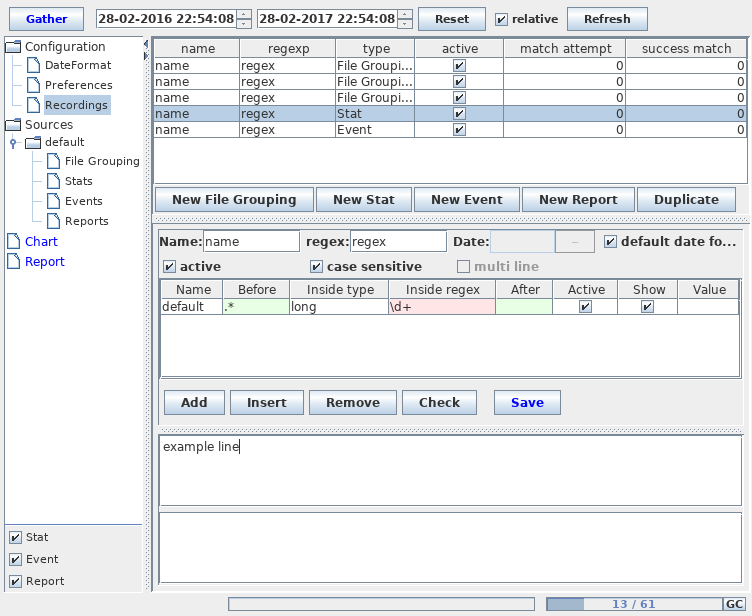Collapse the default source tree node
Viewport: 752px width, 616px height.
tap(13, 142)
